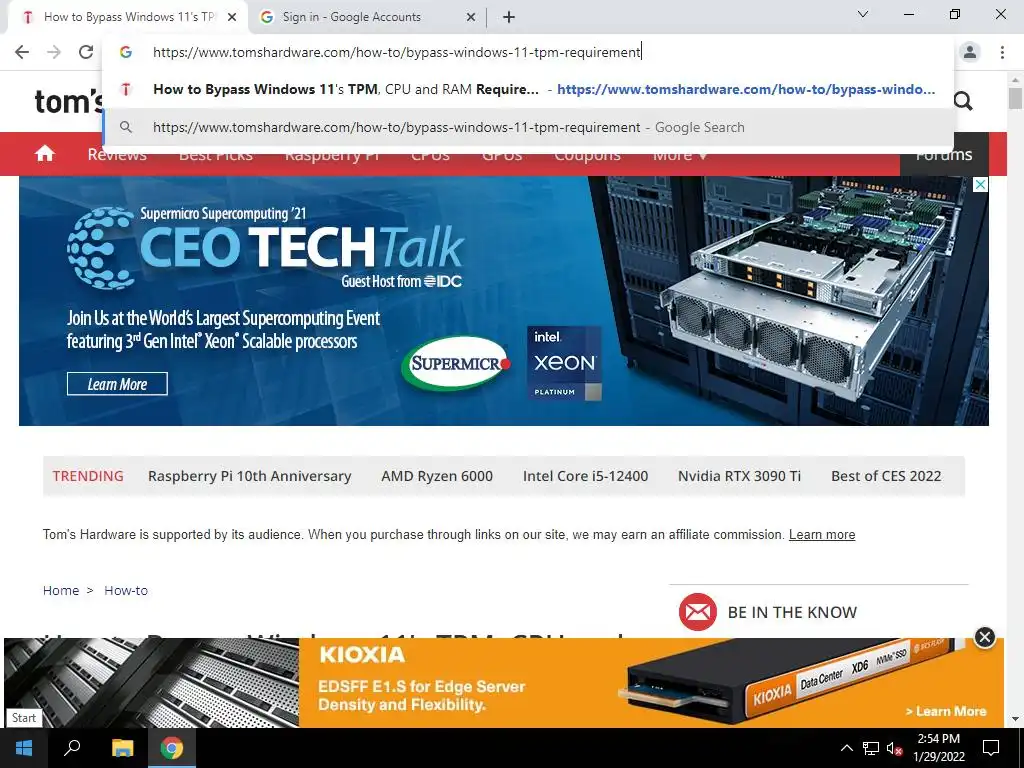Open File Explorer from the taskbar
The height and width of the screenshot is (768, 1024).
pos(122,748)
